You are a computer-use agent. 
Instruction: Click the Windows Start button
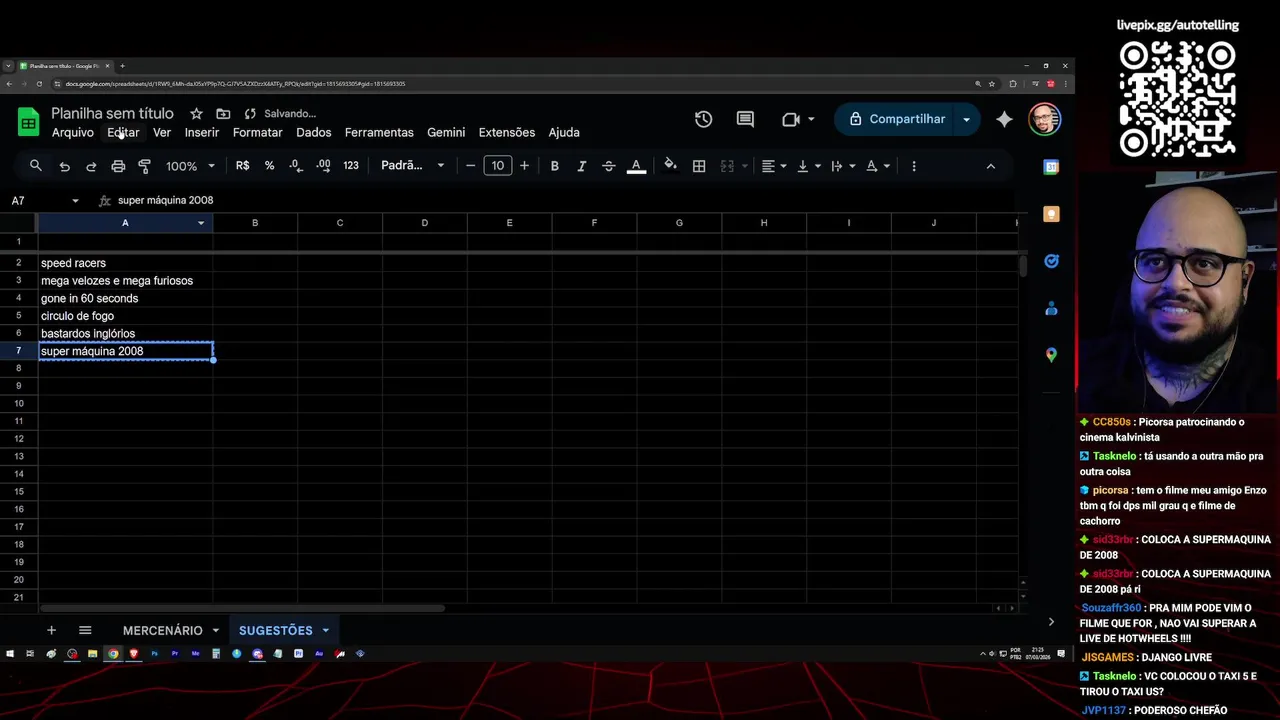coord(10,654)
